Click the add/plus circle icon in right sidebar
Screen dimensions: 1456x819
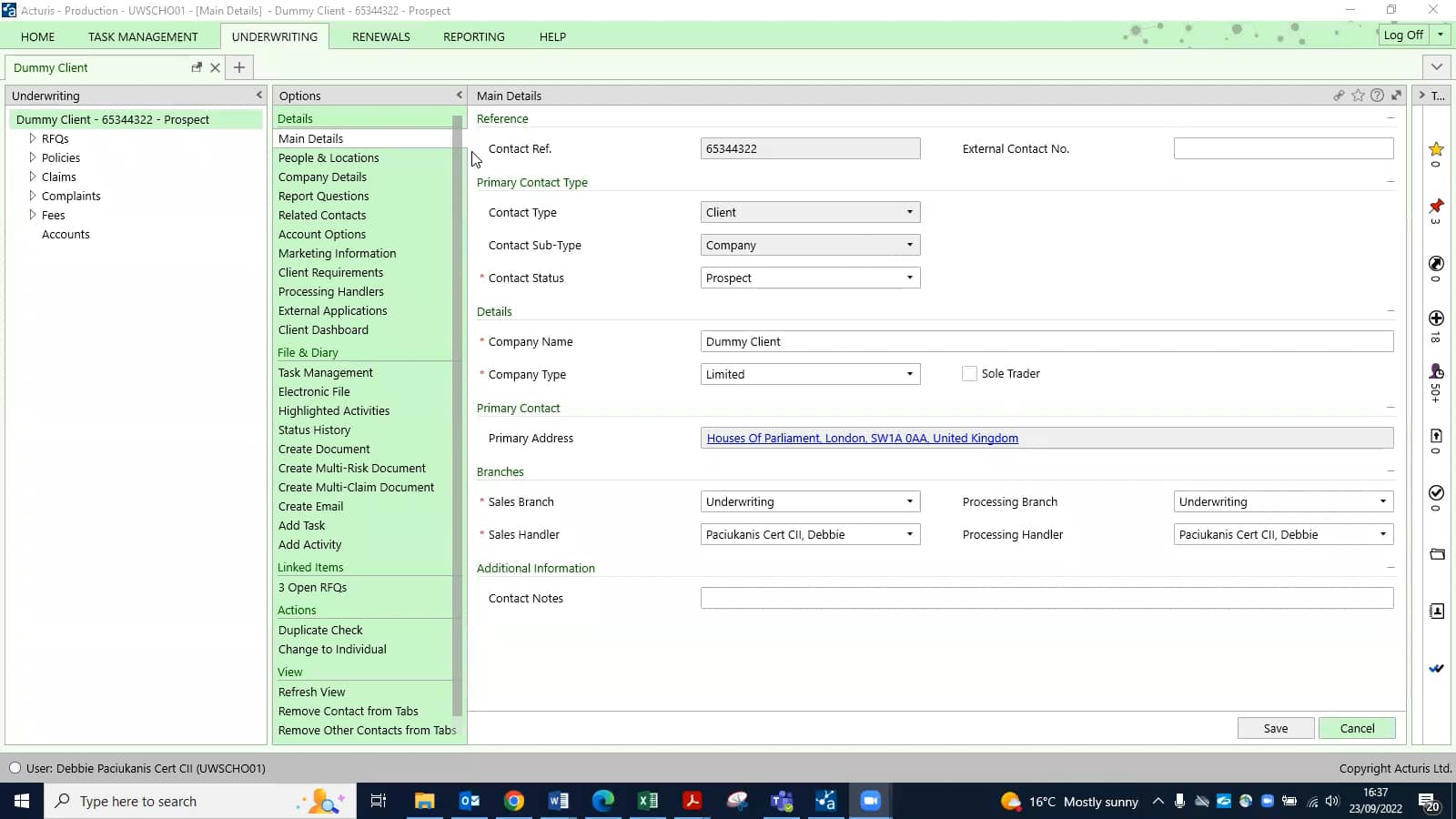(1436, 318)
